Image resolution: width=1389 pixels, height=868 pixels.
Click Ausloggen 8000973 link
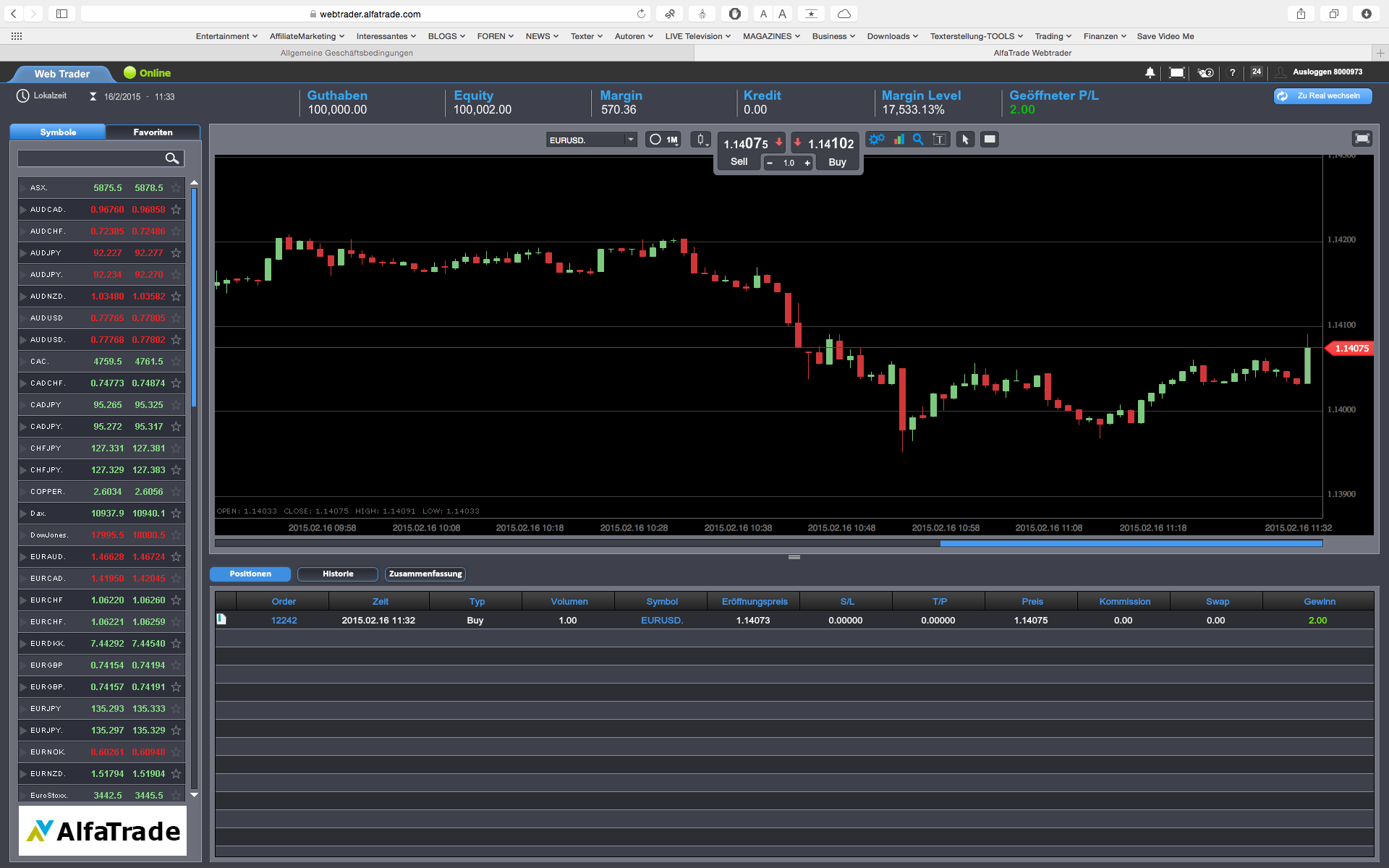(1327, 72)
